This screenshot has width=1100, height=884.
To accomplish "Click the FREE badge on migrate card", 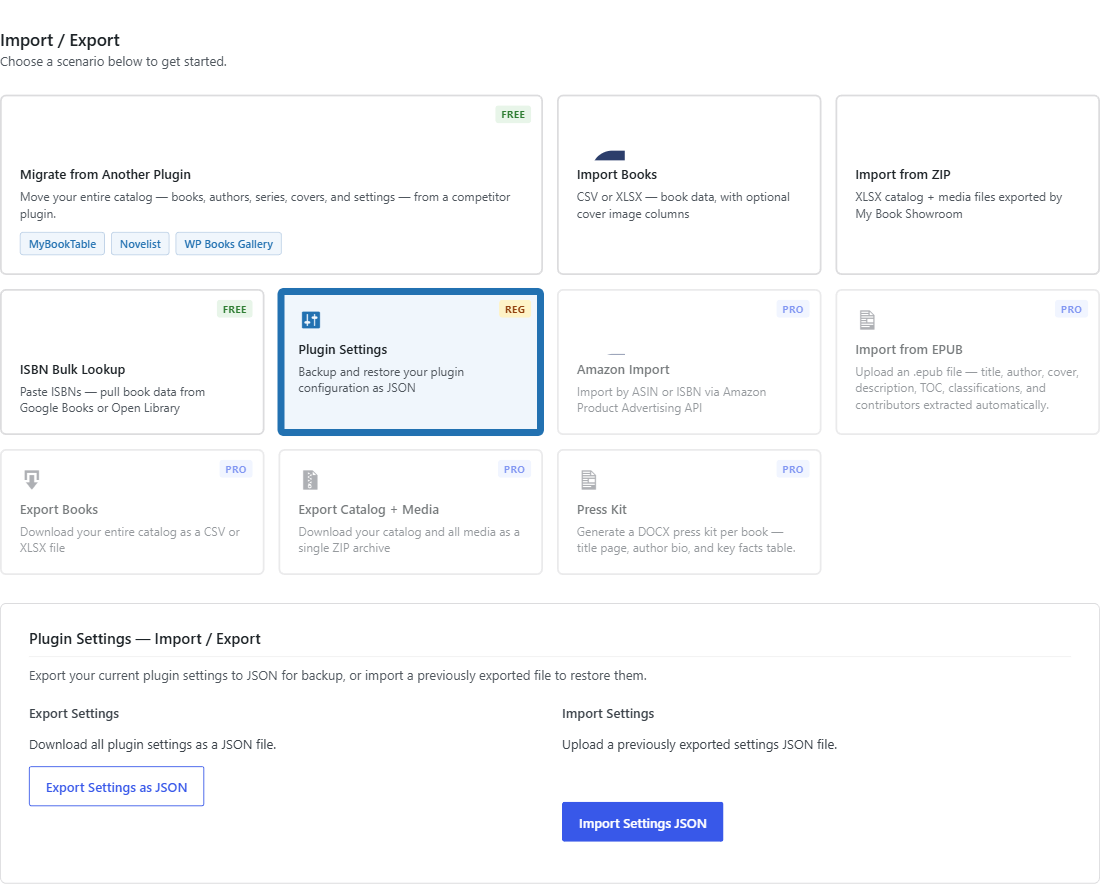I will (x=513, y=114).
